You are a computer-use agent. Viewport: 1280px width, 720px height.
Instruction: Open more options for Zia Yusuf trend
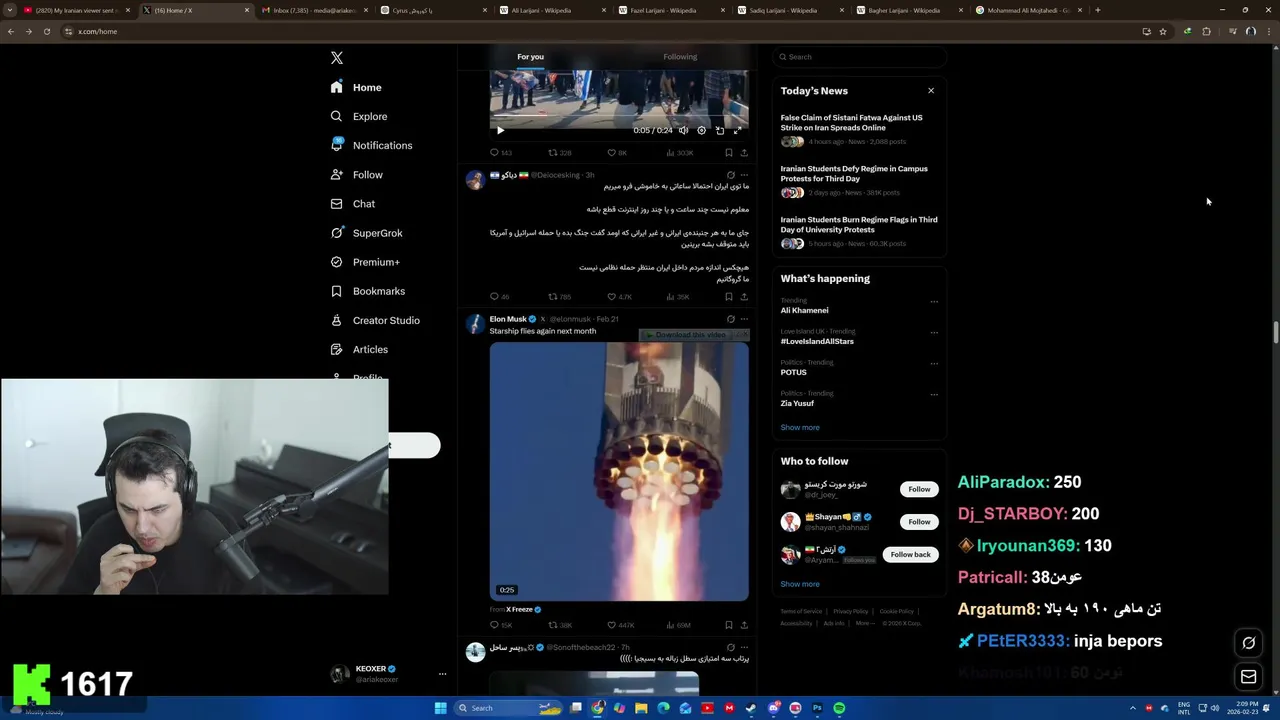click(934, 394)
